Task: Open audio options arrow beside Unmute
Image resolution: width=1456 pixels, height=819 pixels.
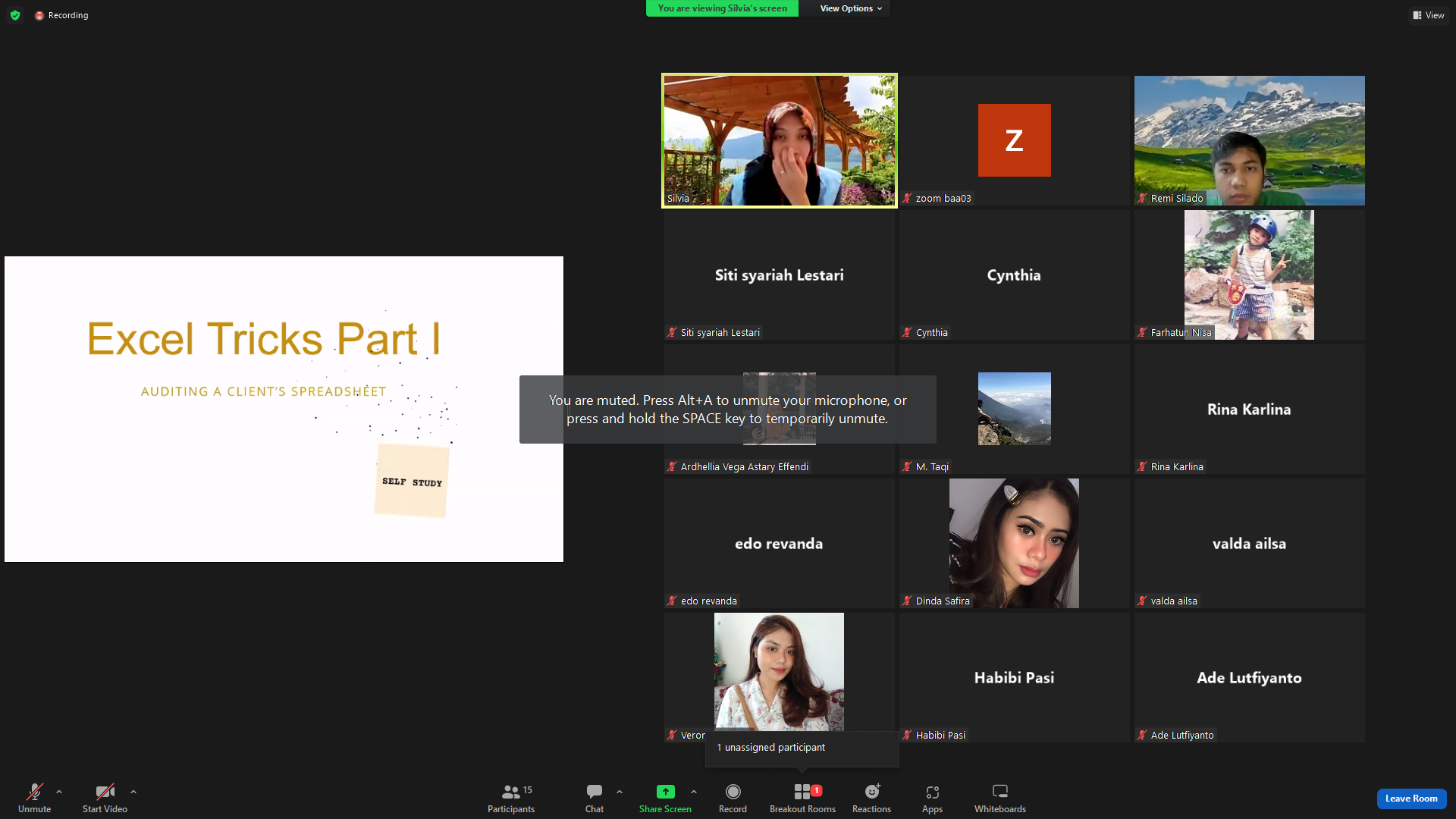Action: [59, 792]
